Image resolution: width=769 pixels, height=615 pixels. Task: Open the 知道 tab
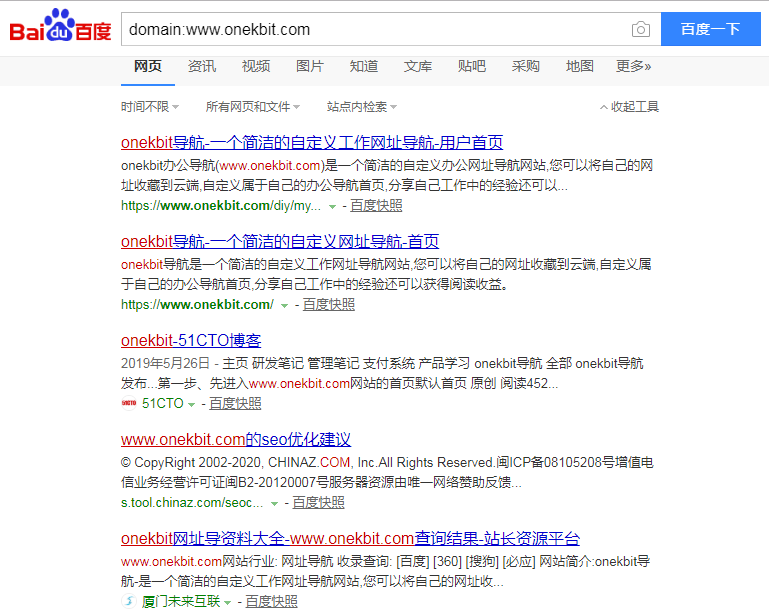[363, 66]
